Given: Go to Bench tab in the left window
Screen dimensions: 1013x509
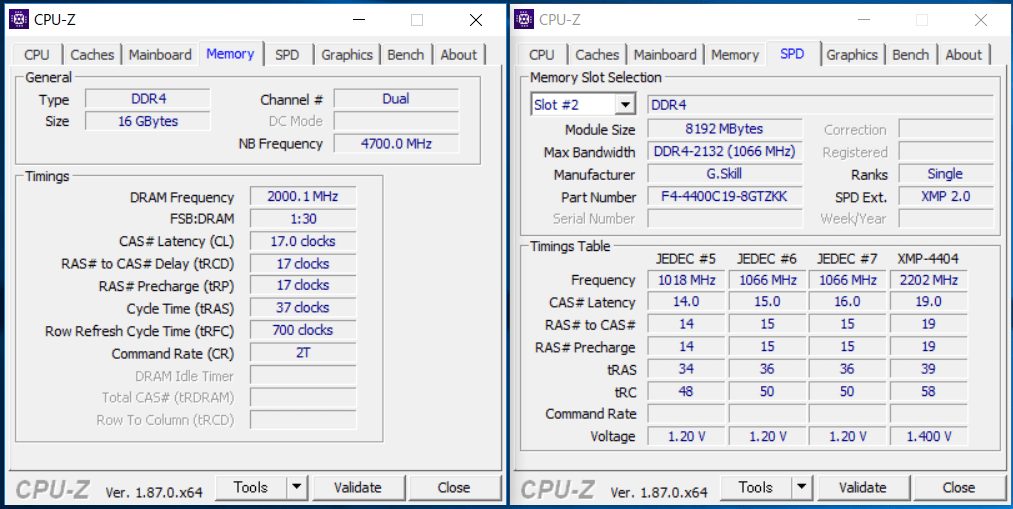Looking at the screenshot, I should pyautogui.click(x=406, y=55).
